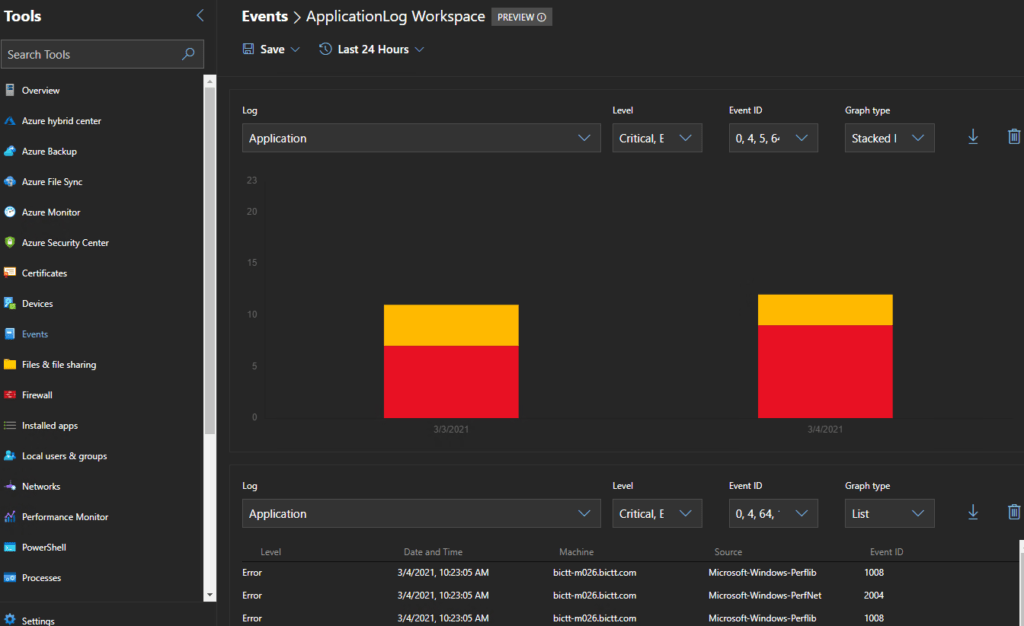
Task: Download the stacked bar chart panel data
Action: point(973,136)
